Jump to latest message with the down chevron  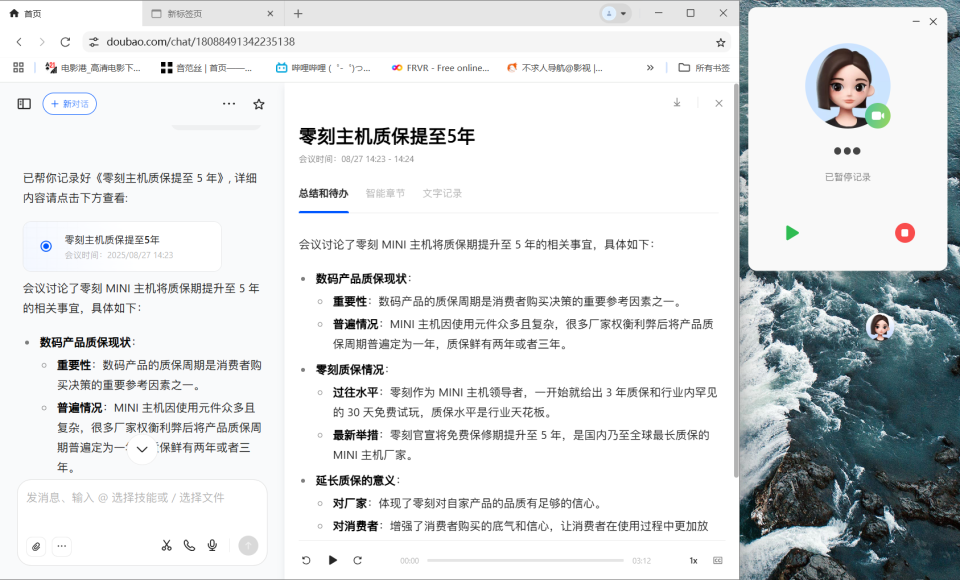[142, 449]
